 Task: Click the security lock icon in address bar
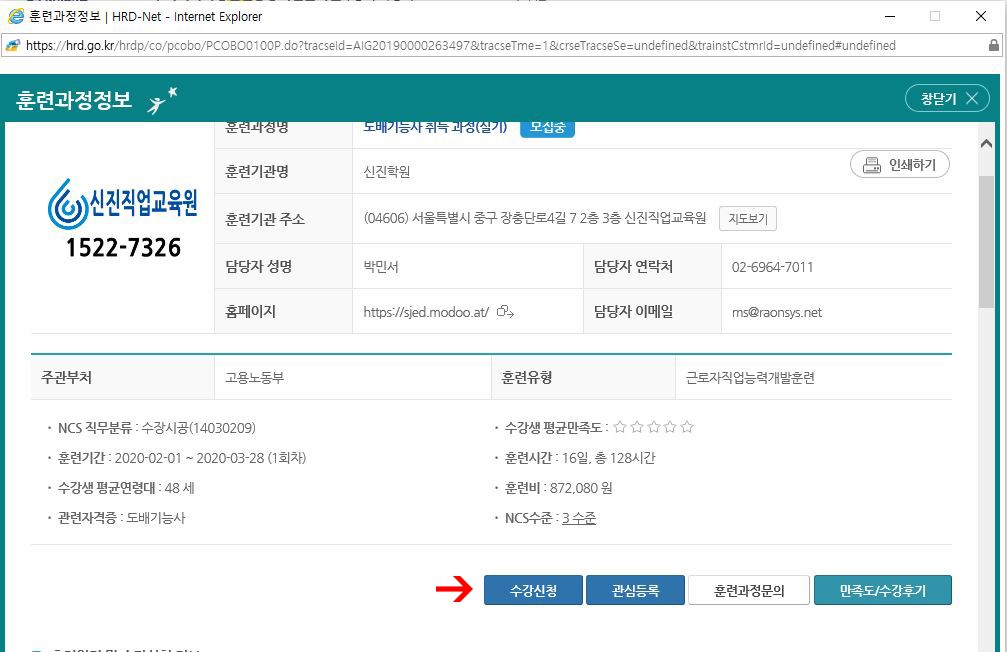[x=993, y=45]
